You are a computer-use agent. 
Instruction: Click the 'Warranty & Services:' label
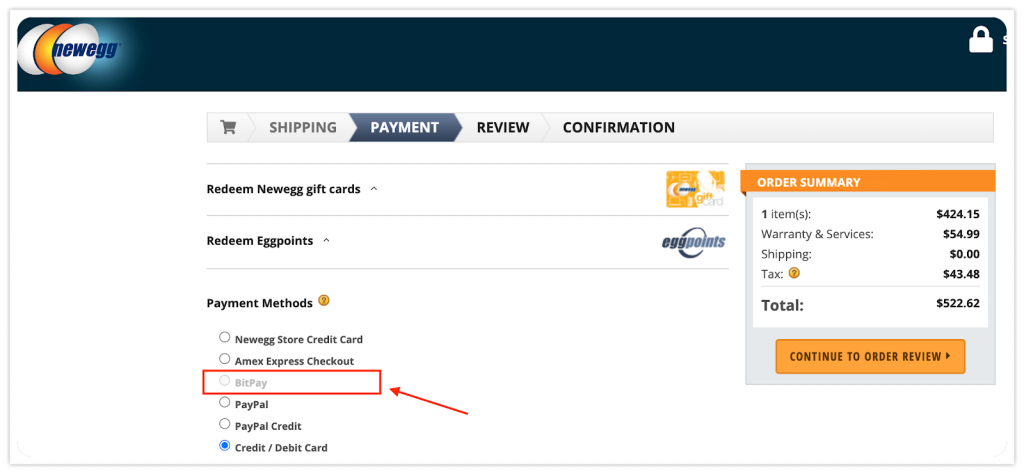point(817,234)
